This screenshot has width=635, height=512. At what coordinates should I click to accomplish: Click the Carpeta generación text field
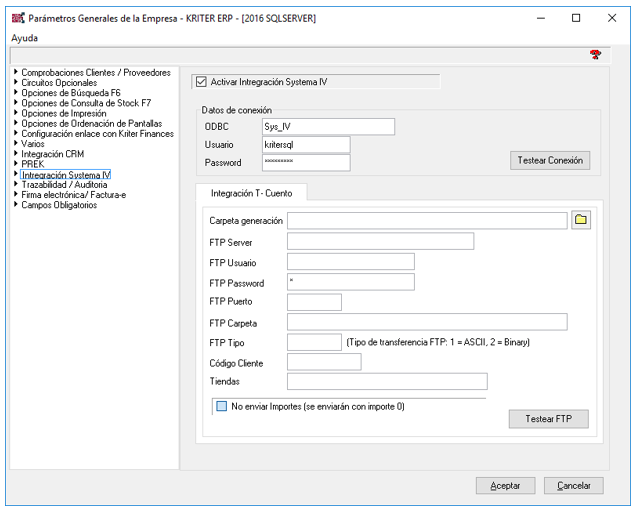click(427, 221)
